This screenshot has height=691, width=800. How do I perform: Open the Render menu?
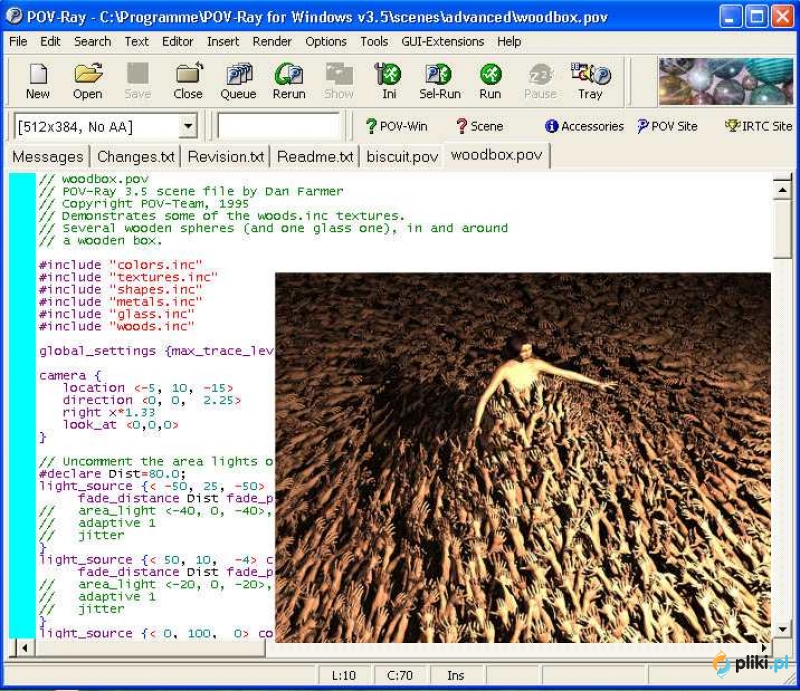coord(272,41)
